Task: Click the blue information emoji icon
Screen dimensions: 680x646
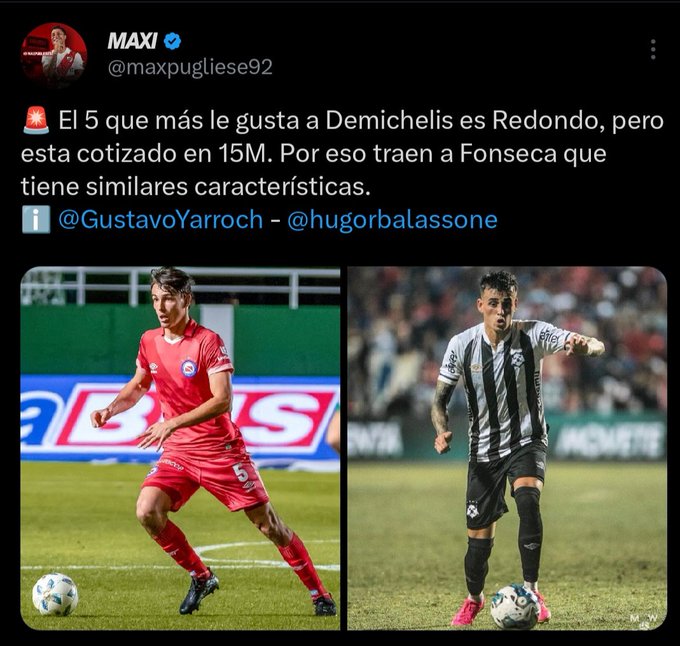Action: click(x=36, y=219)
